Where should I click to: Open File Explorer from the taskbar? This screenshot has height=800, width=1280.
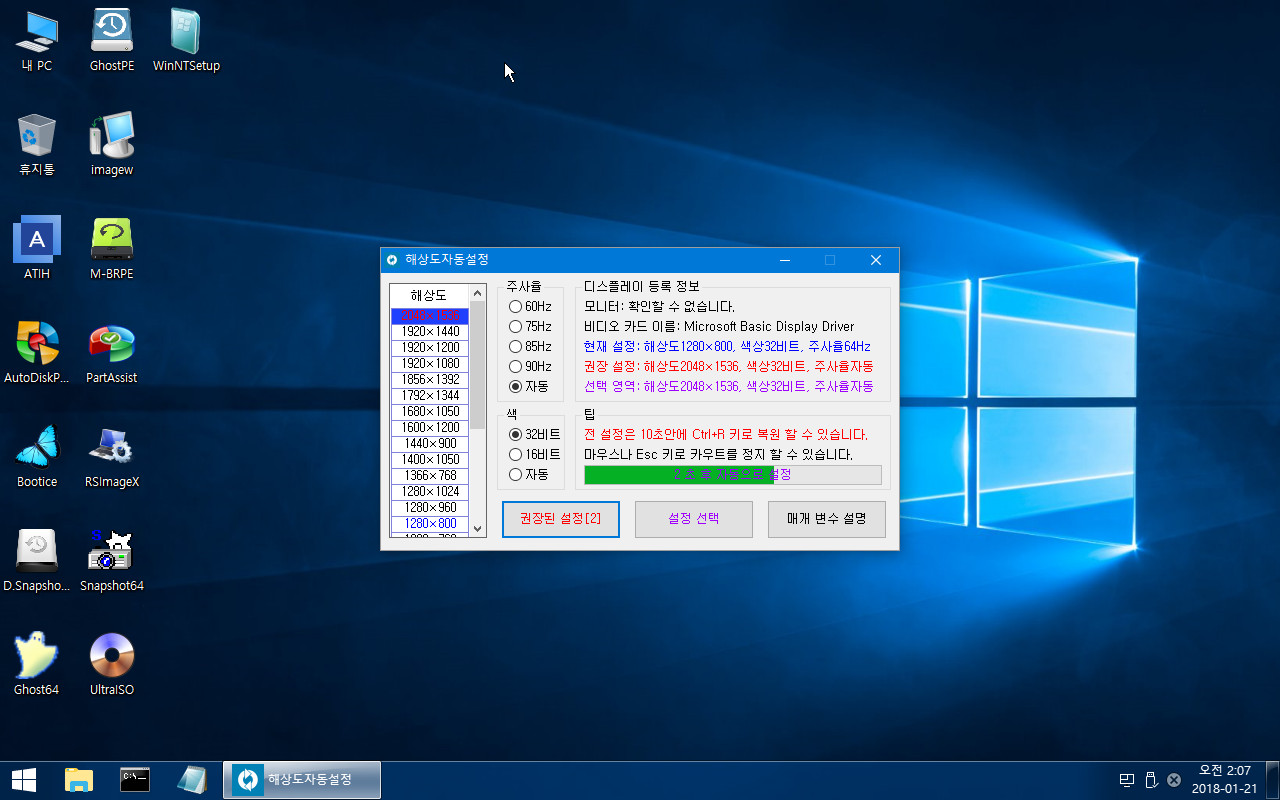tap(79, 779)
